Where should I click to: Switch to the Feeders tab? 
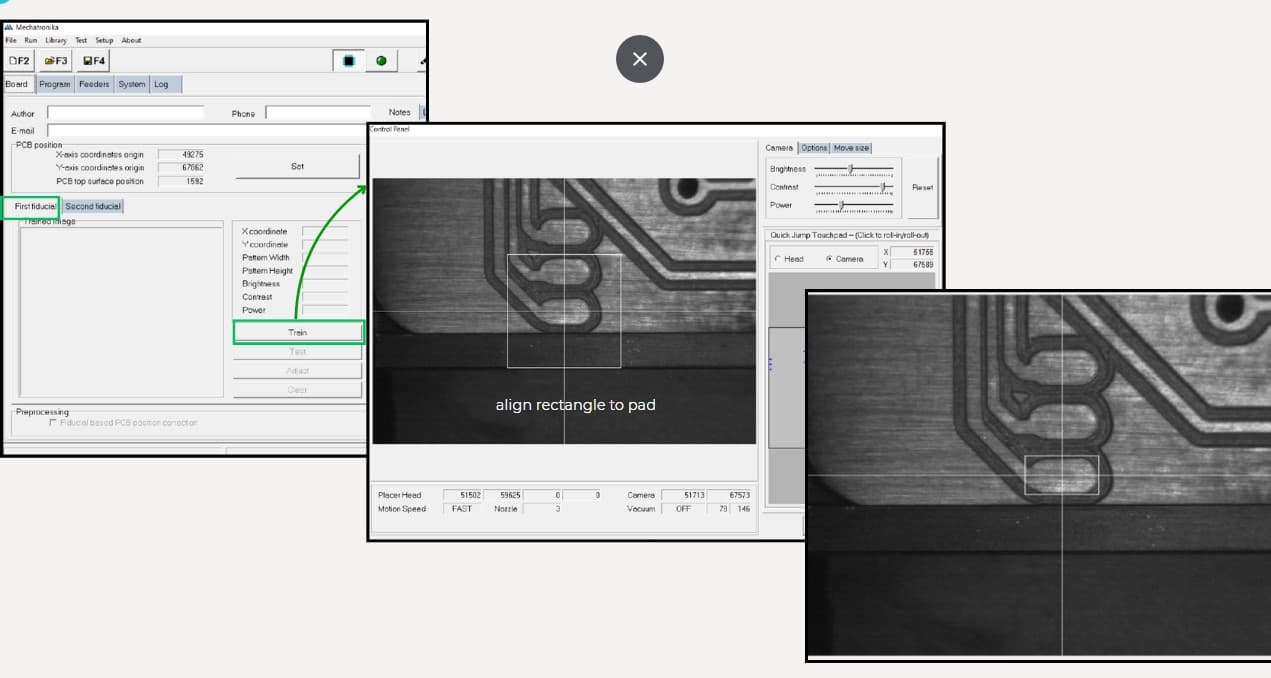[94, 84]
